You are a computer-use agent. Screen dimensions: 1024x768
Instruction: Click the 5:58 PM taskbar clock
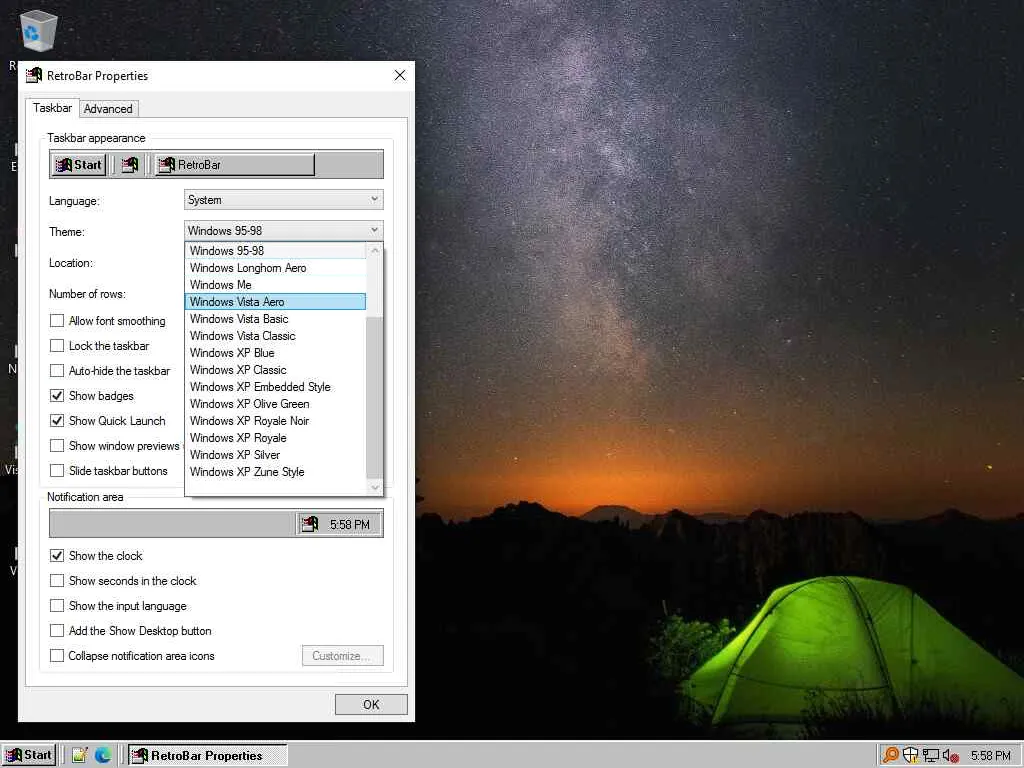pyautogui.click(x=990, y=756)
